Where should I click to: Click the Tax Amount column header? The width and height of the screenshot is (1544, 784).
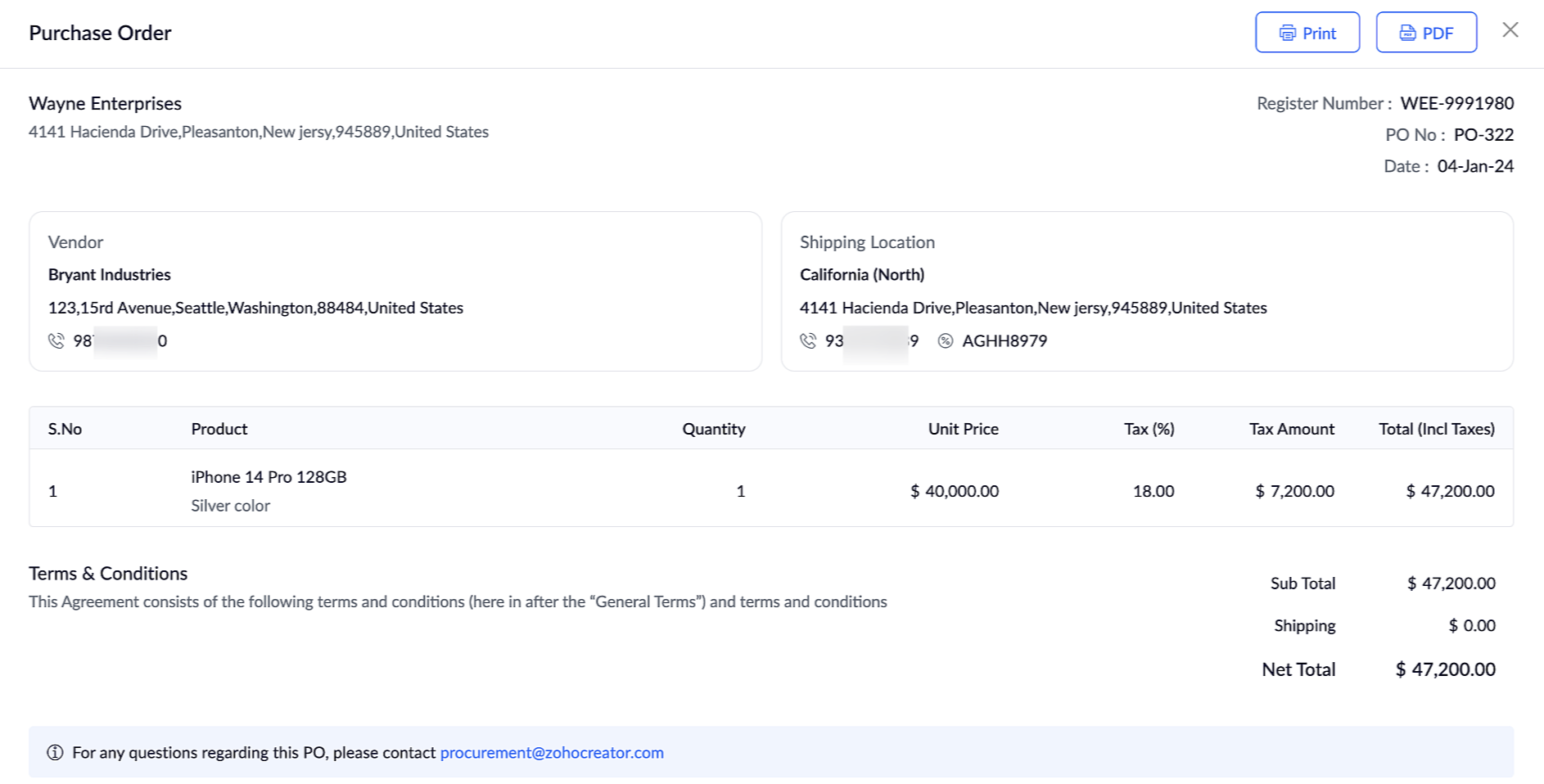pos(1291,429)
